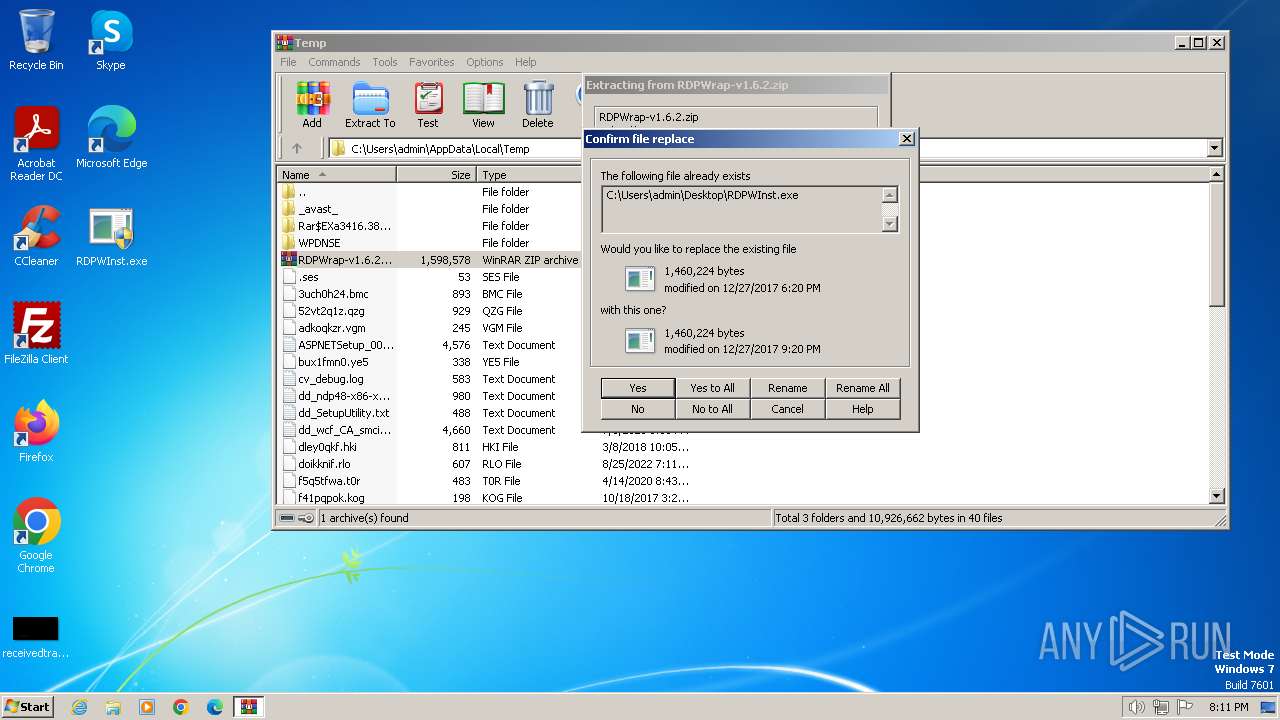Click up arrow of file list scrollbar
This screenshot has height=720, width=1280.
coord(1217,175)
